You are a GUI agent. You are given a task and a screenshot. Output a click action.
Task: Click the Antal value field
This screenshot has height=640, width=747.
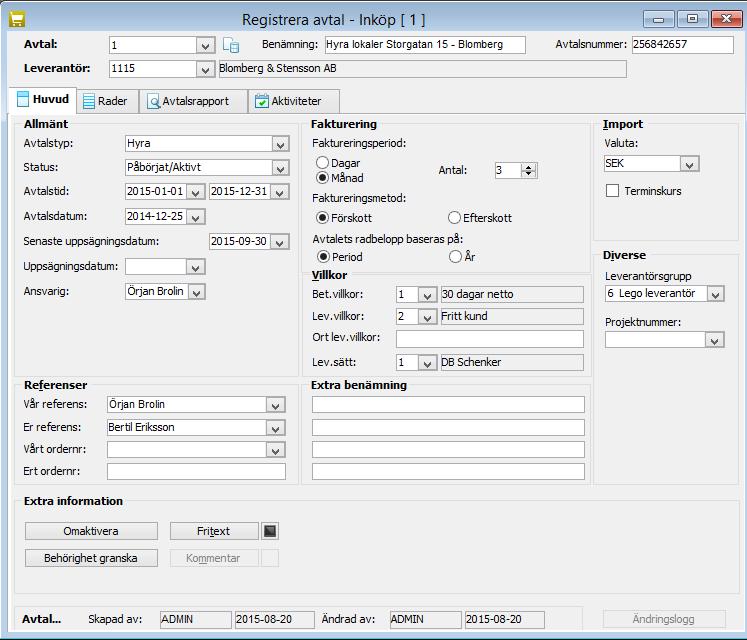[x=508, y=170]
